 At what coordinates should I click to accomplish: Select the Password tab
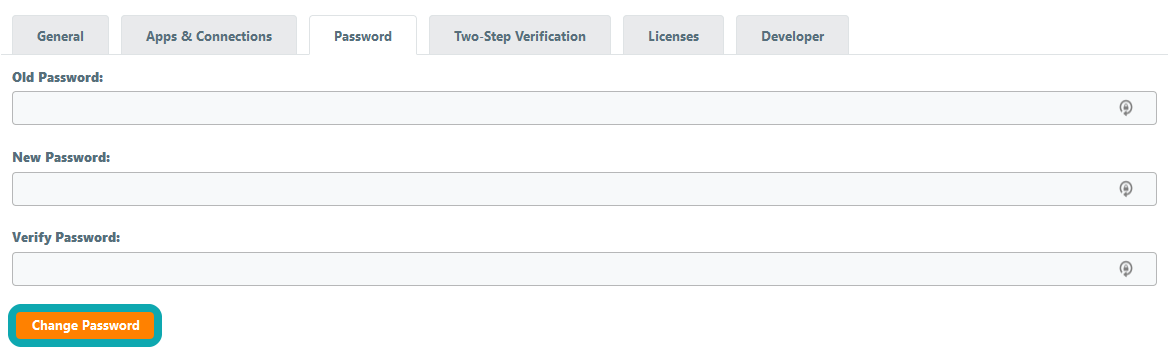click(x=363, y=36)
